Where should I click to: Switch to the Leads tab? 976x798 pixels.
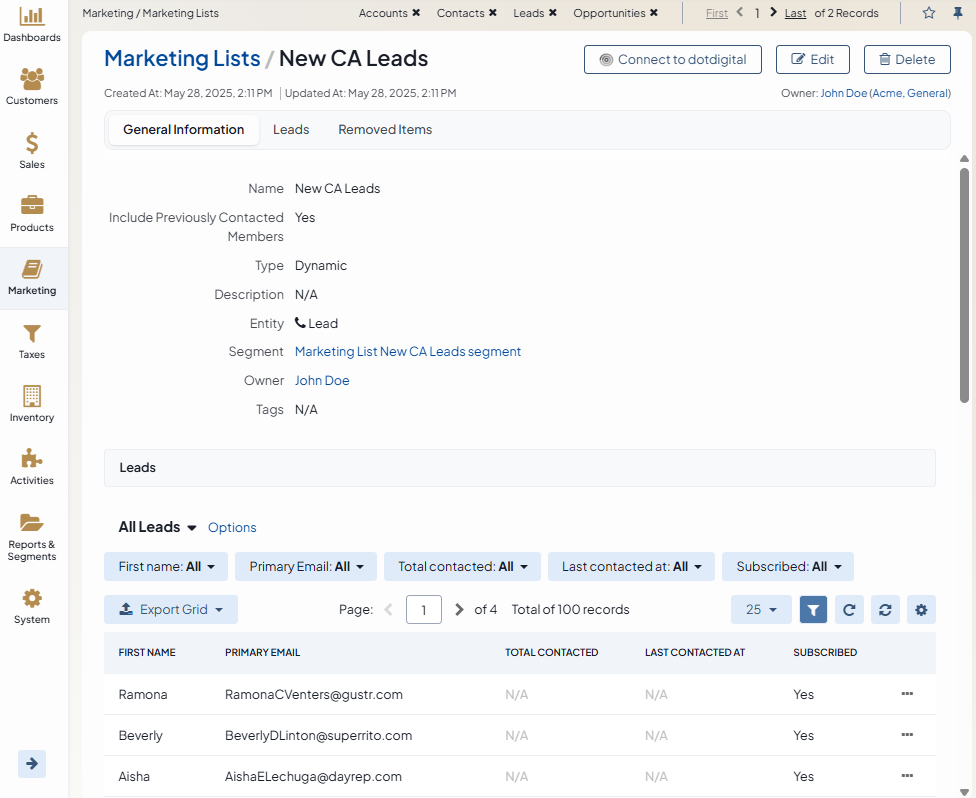coord(291,130)
